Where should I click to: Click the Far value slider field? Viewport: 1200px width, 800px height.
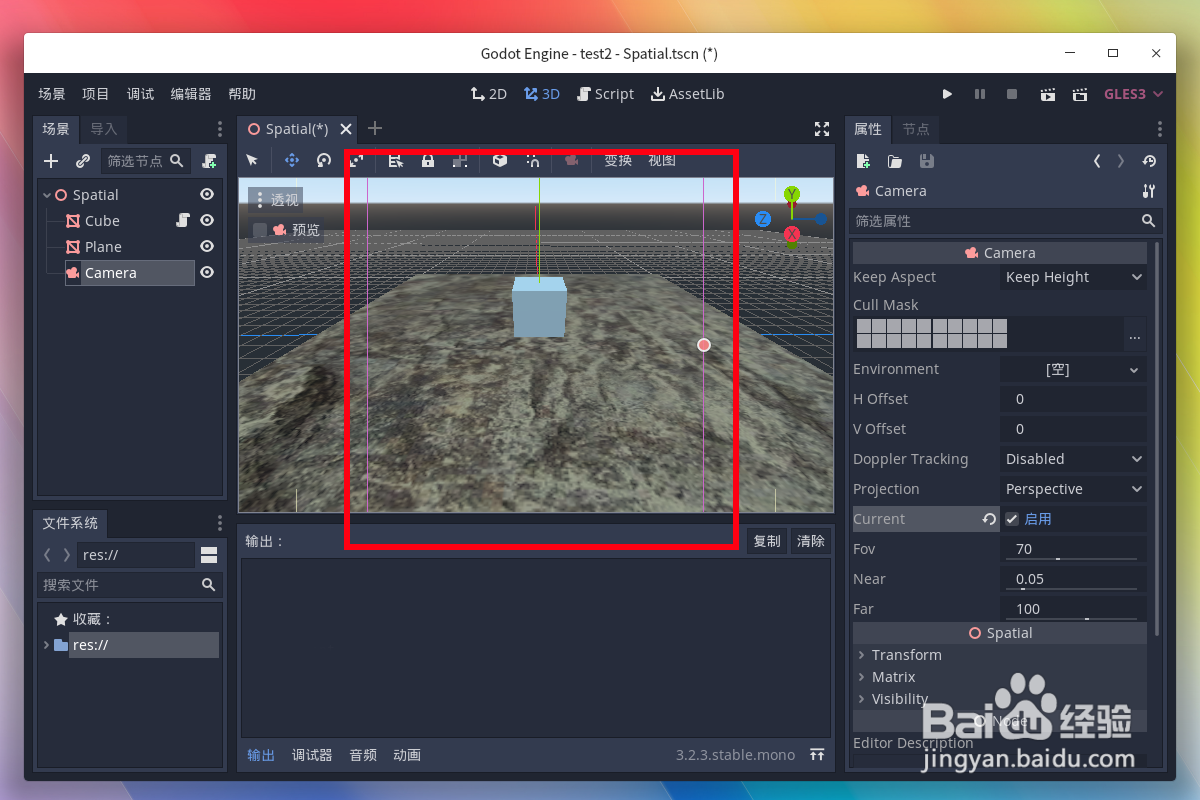click(x=1073, y=609)
